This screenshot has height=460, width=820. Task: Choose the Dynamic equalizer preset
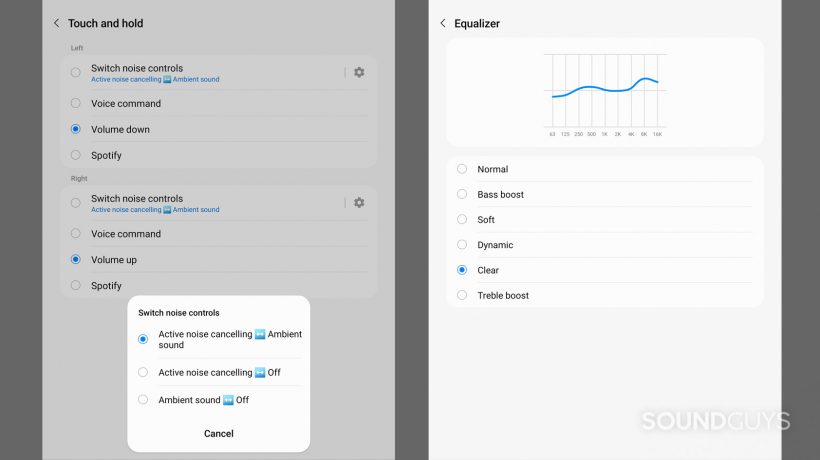coord(462,245)
